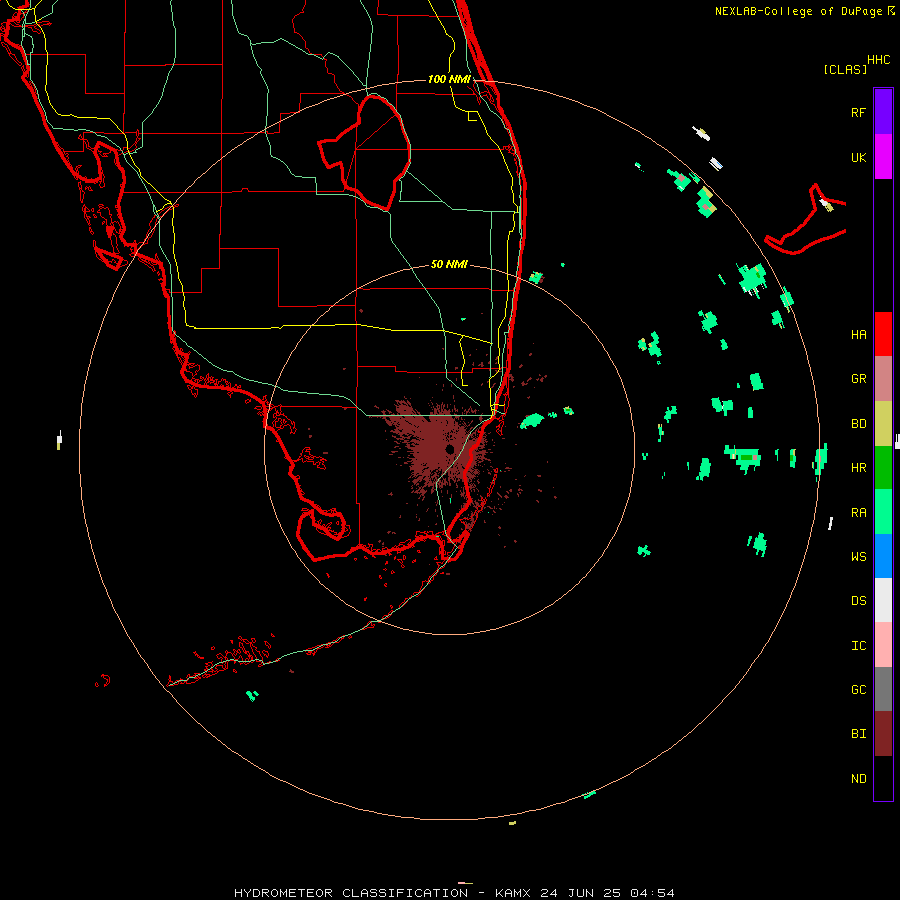This screenshot has width=900, height=900.
Task: Click the [CLAS] units label
Action: coord(845,69)
